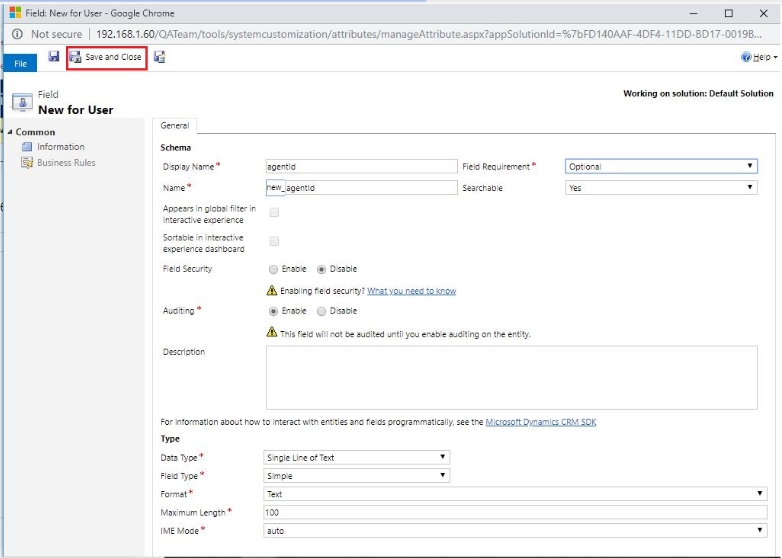Image resolution: width=782 pixels, height=558 pixels.
Task: Click the Save floppy disk icon
Action: tap(54, 57)
